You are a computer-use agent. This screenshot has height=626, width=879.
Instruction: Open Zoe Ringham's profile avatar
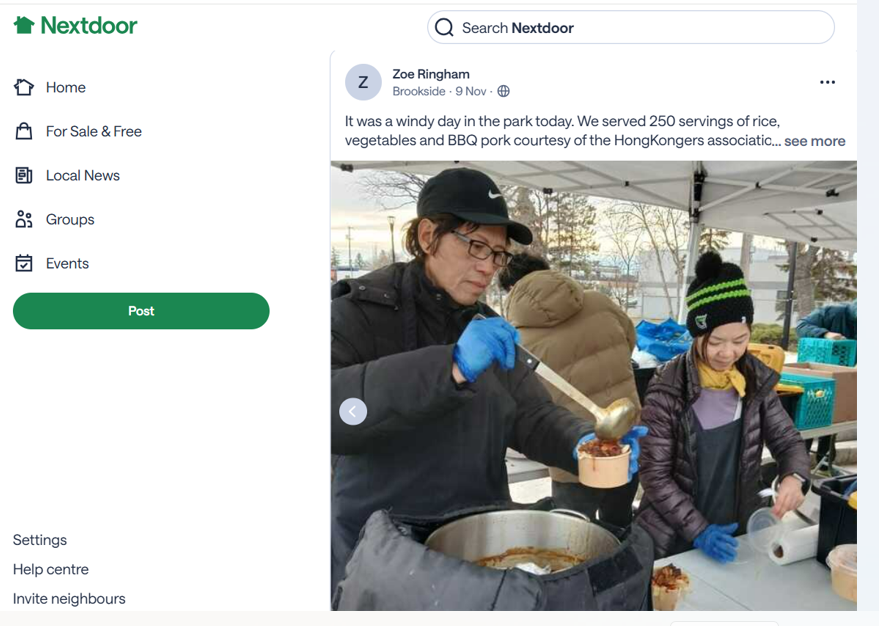[x=363, y=83]
